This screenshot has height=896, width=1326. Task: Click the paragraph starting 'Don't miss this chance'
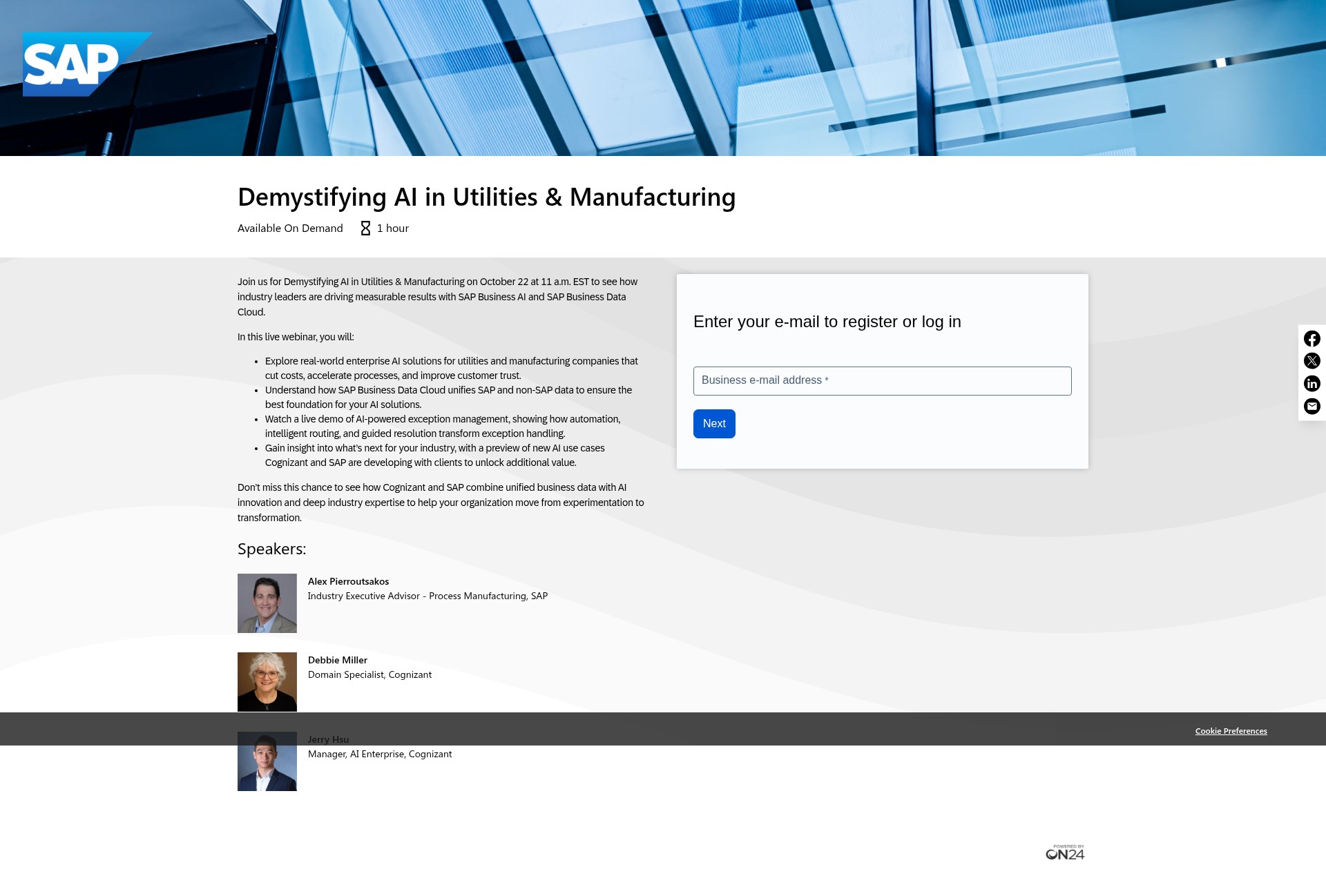click(441, 503)
